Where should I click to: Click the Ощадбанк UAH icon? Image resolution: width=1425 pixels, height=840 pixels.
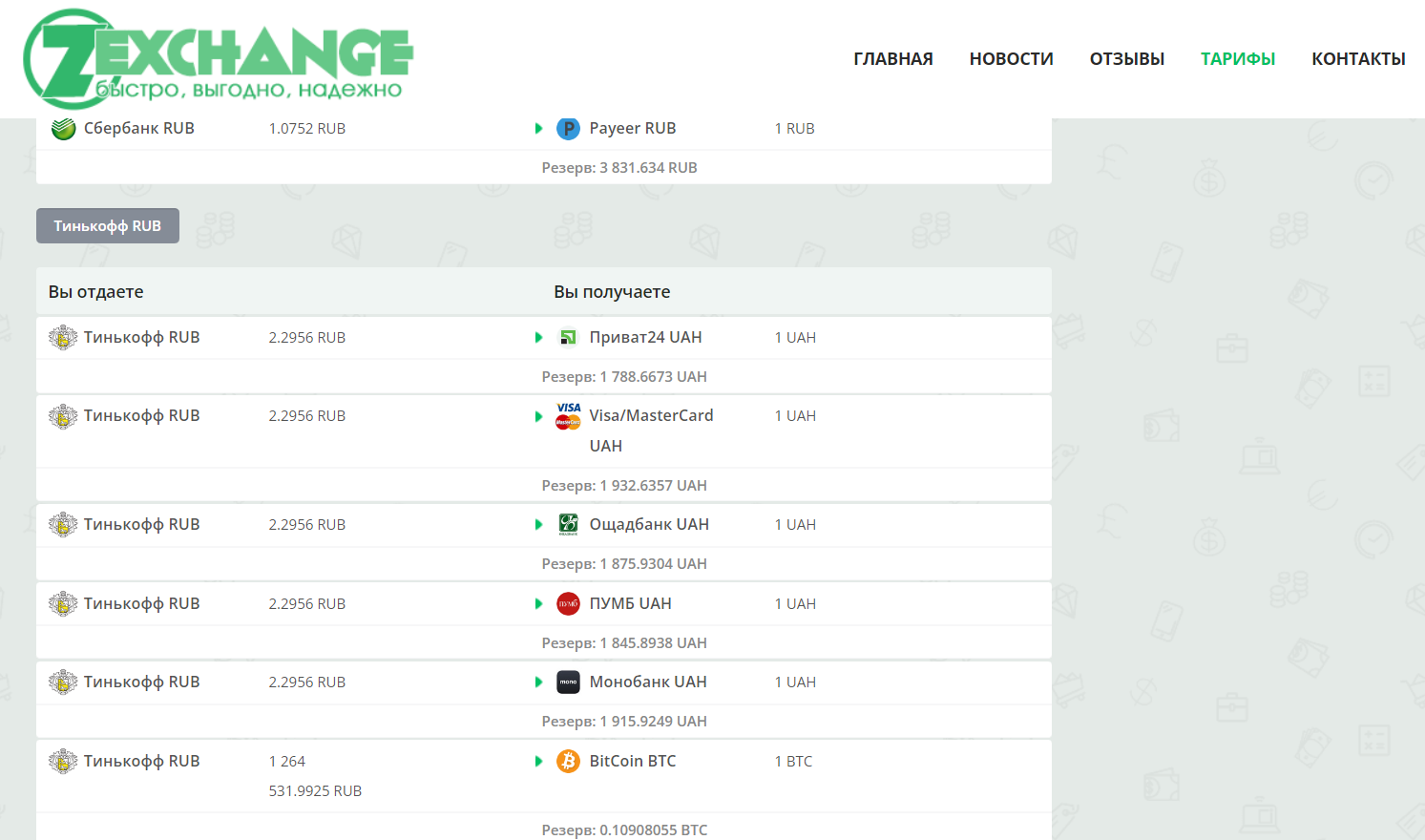coord(568,524)
